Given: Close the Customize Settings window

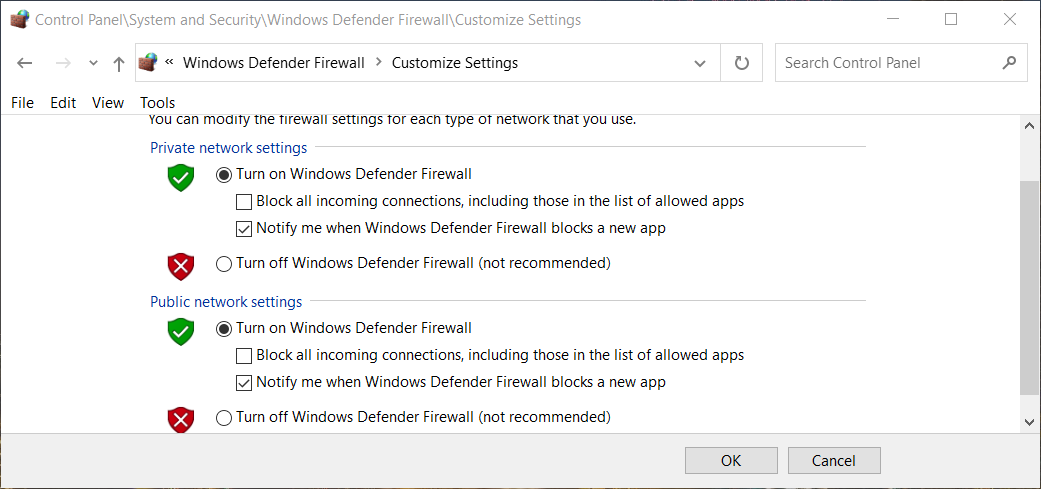Looking at the screenshot, I should [1010, 20].
